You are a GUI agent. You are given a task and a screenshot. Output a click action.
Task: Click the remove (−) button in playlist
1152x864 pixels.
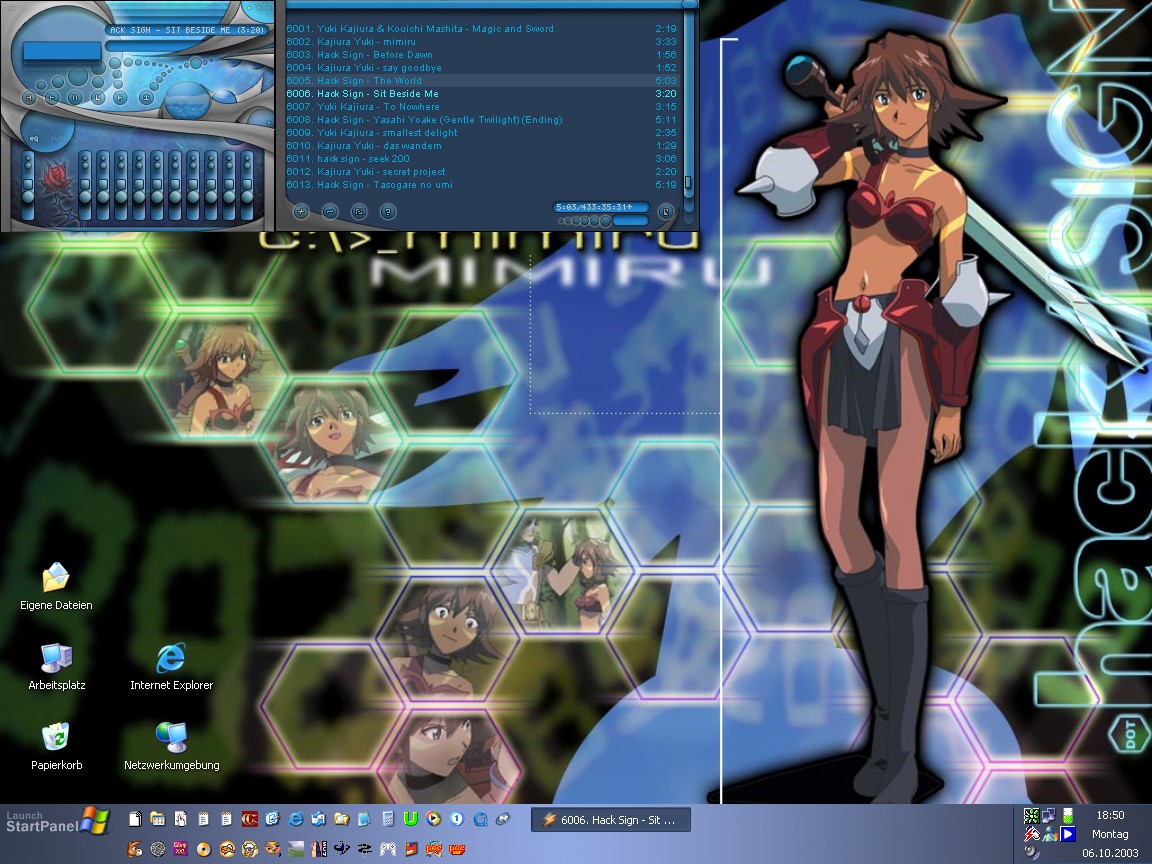tap(330, 211)
